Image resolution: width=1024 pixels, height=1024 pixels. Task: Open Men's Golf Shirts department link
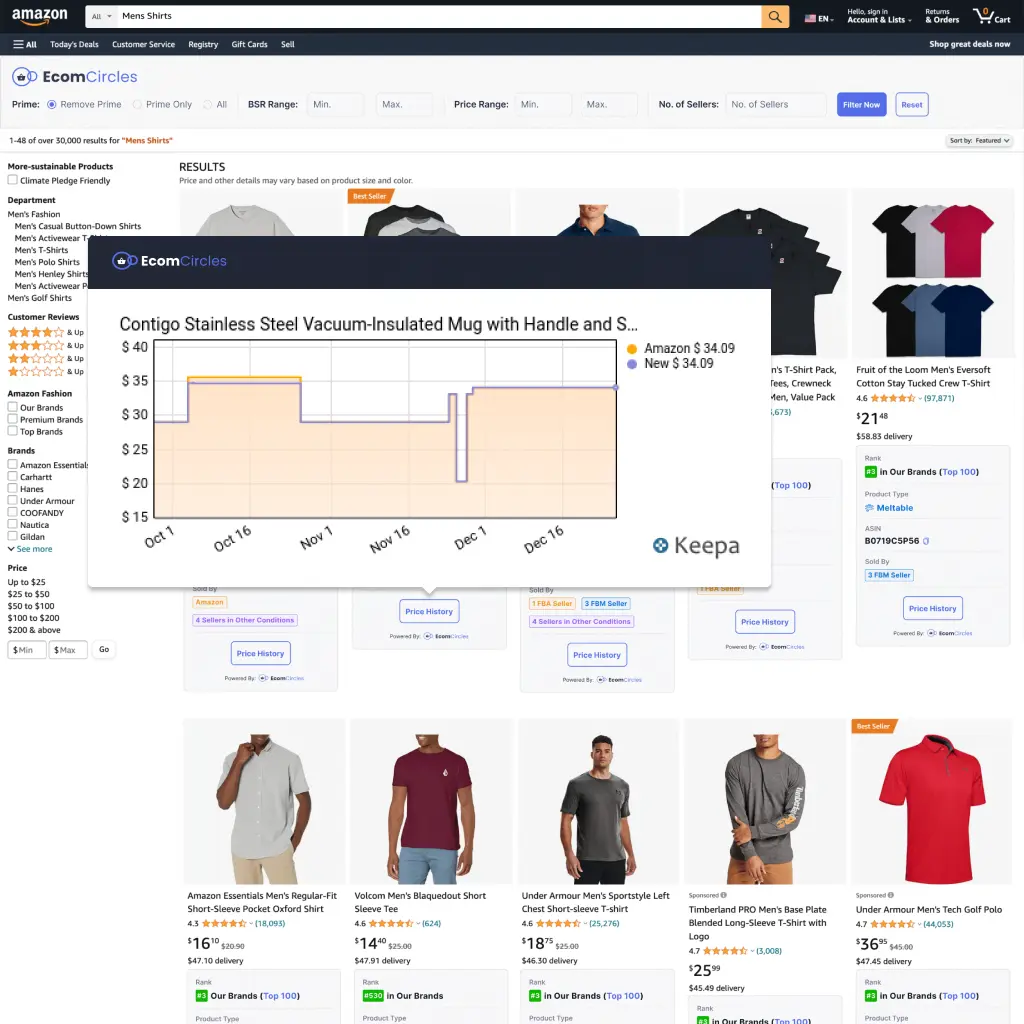pyautogui.click(x=40, y=298)
